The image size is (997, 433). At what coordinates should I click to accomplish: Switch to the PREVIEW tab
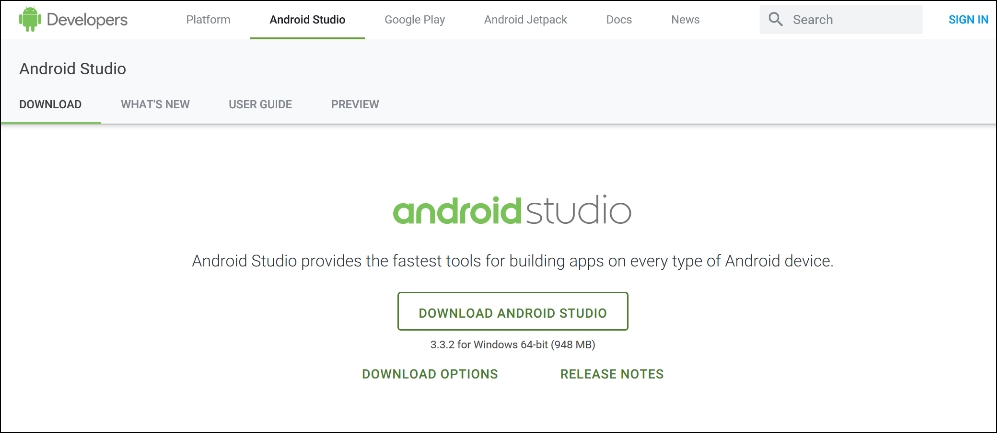click(355, 104)
